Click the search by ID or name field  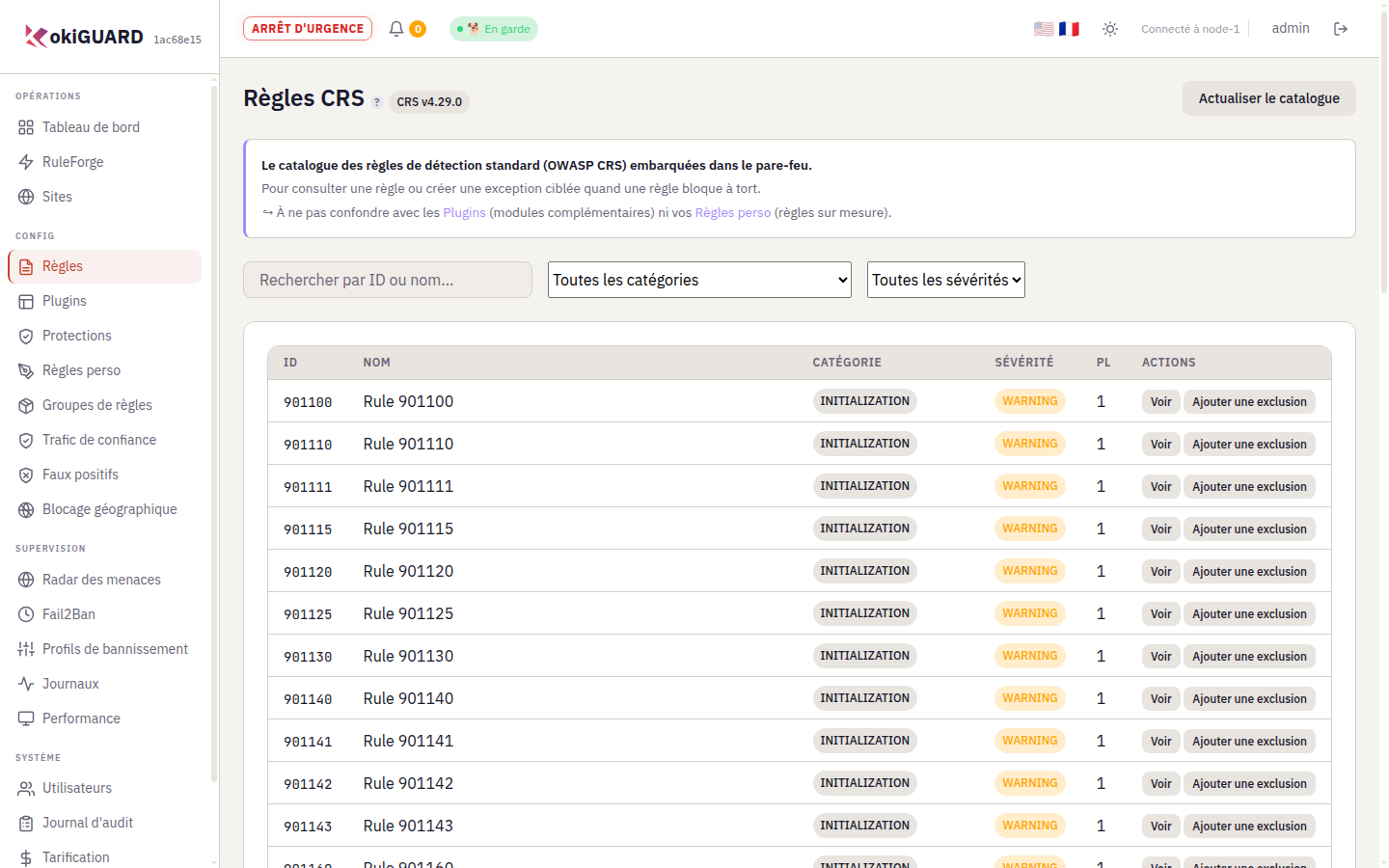388,280
